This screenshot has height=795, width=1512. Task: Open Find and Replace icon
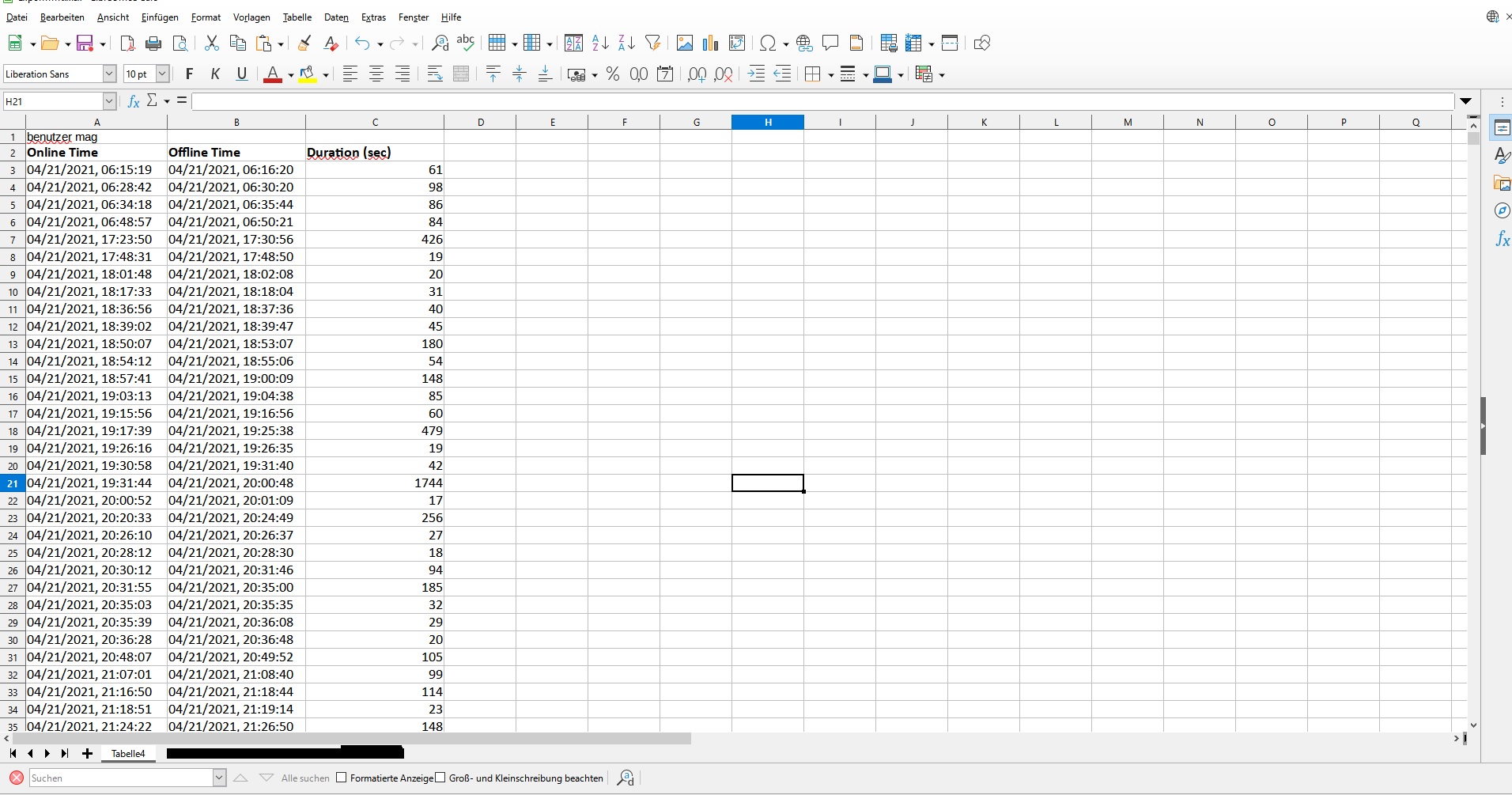point(440,44)
